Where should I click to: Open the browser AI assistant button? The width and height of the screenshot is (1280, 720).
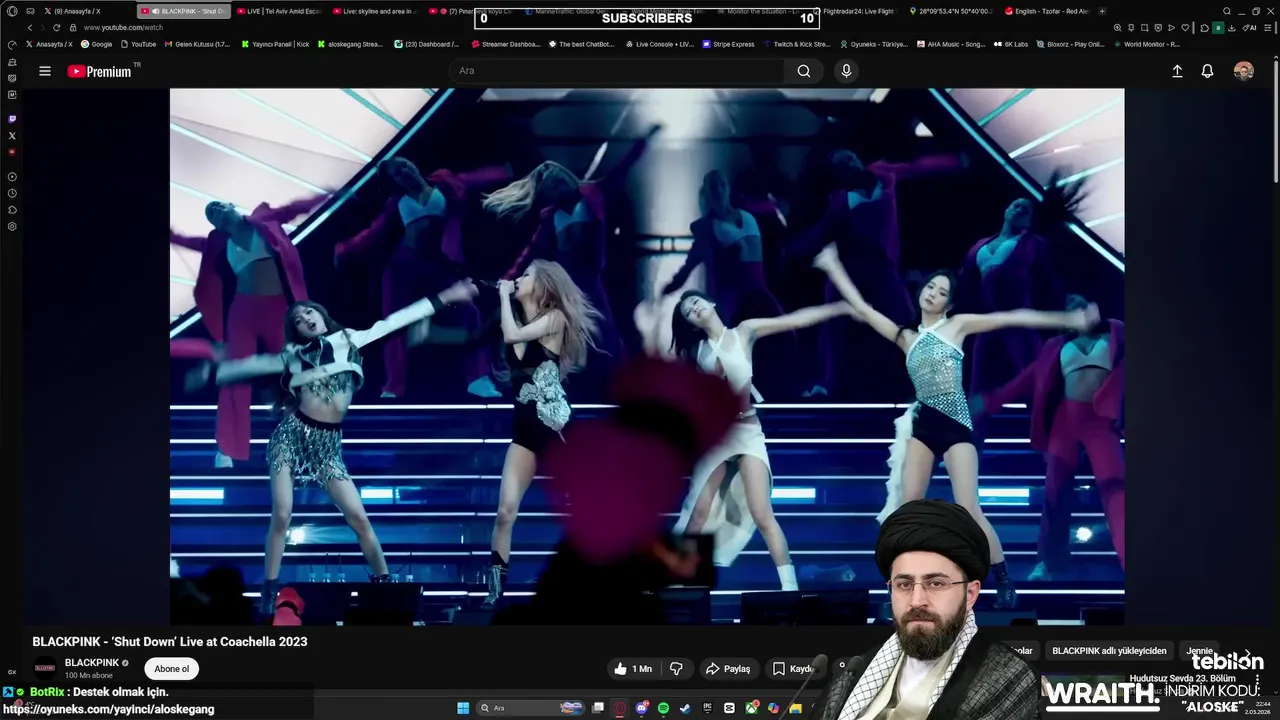coord(1251,27)
